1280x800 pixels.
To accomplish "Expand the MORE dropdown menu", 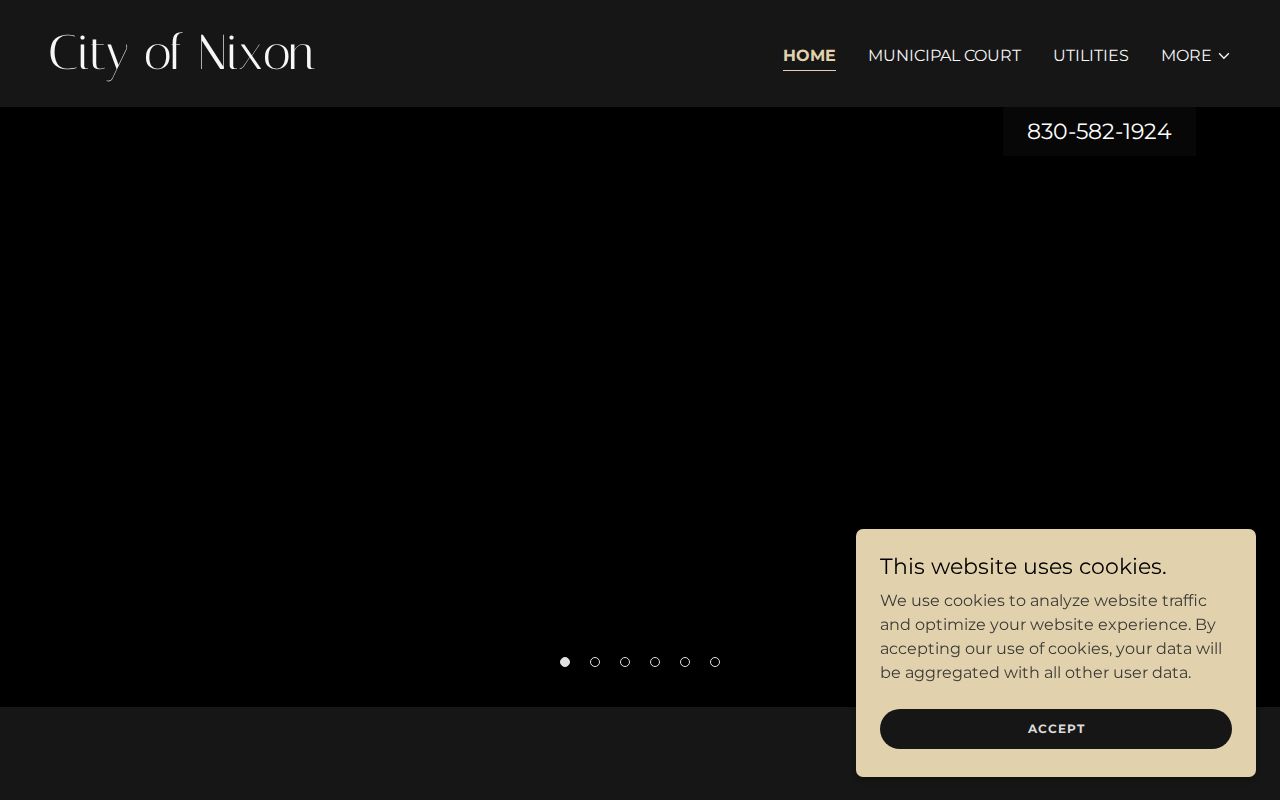I will click(x=1195, y=56).
